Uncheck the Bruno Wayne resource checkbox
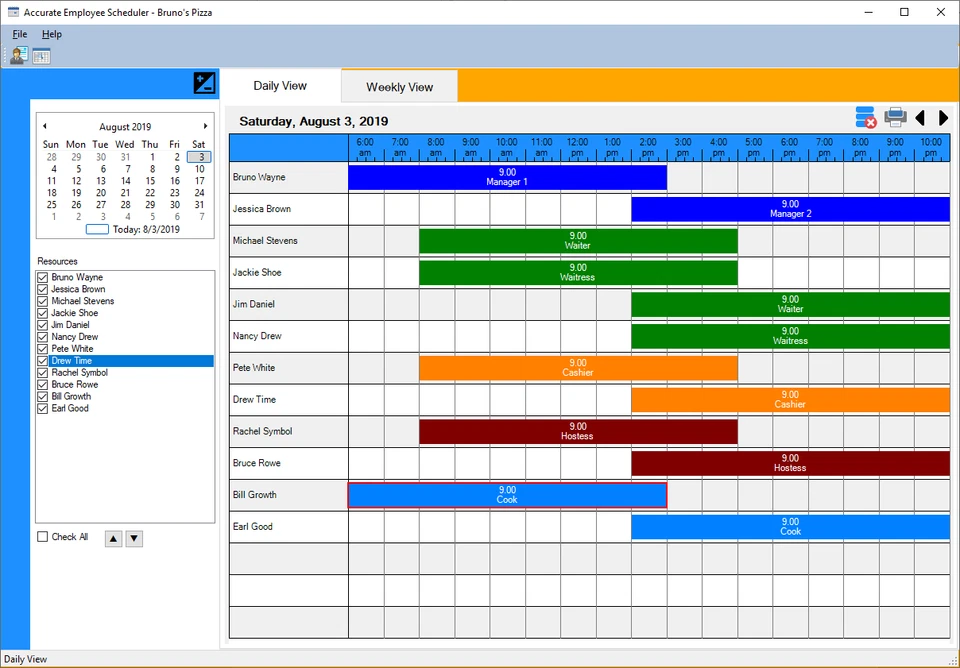This screenshot has width=960, height=668. pos(43,277)
